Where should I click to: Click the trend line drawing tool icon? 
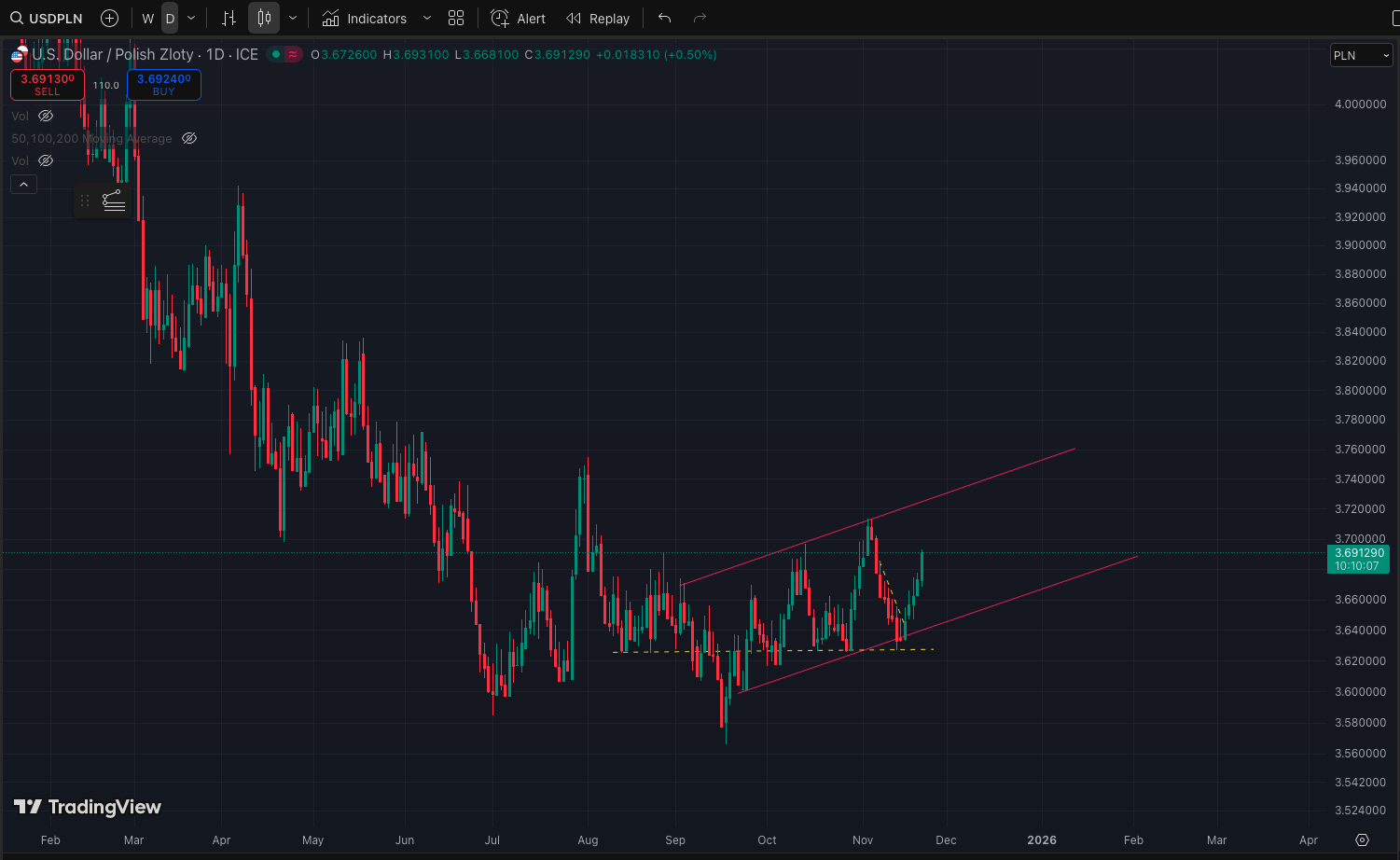point(114,201)
